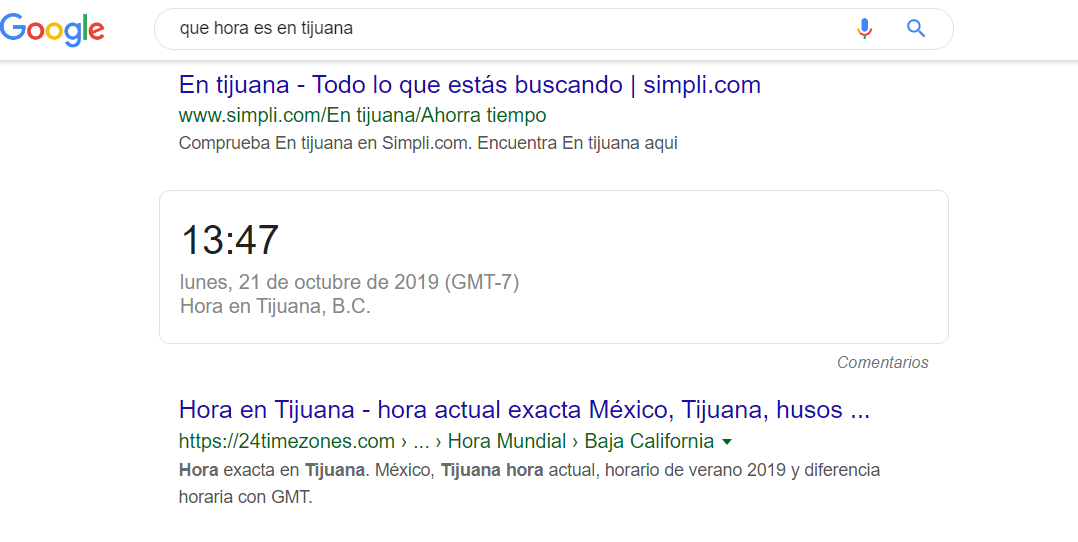Viewport: 1078px width, 542px height.
Task: Click the Google logo
Action: click(53, 29)
